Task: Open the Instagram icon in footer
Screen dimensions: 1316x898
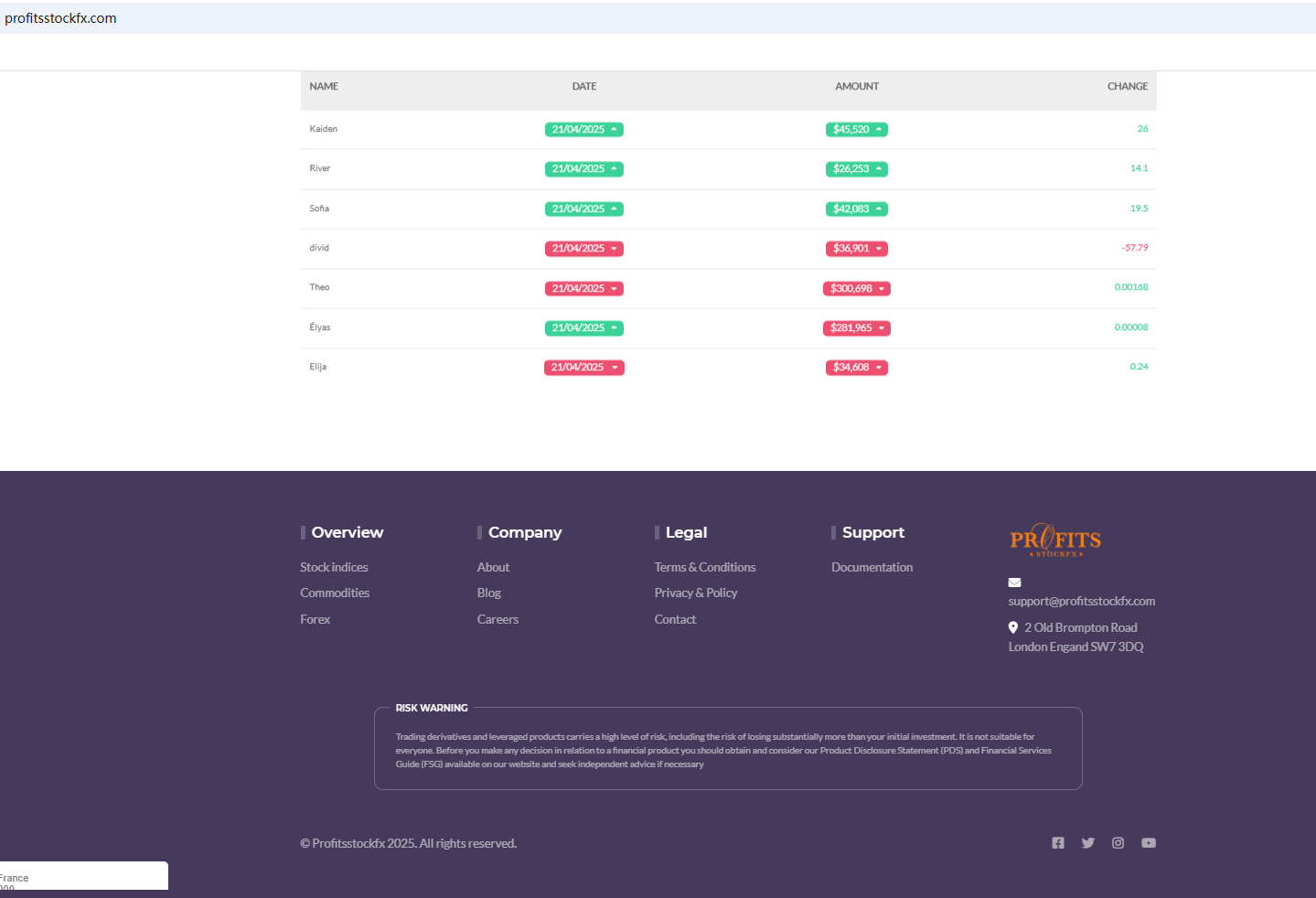Action: [x=1118, y=843]
